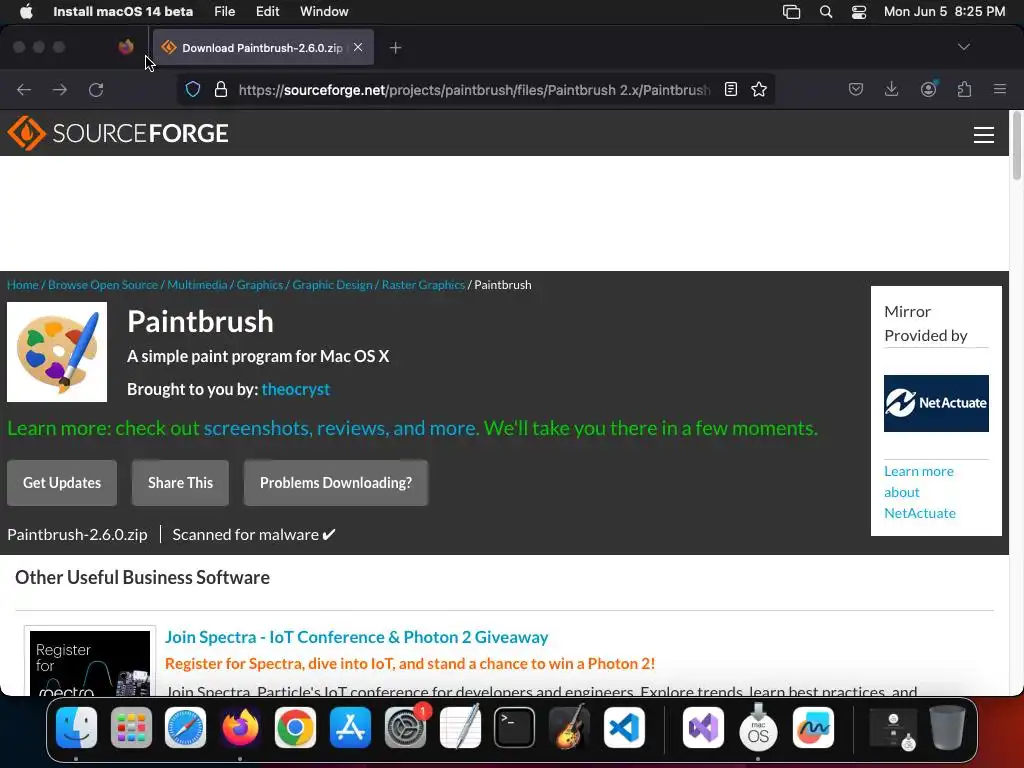Screen dimensions: 1024x768
Task: Open the Window menu
Action: pos(324,12)
